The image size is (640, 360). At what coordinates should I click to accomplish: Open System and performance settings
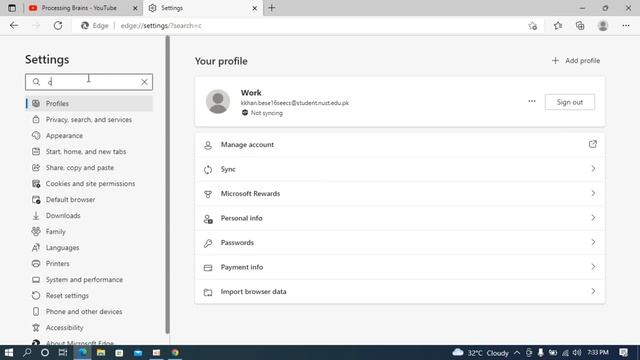(89, 280)
